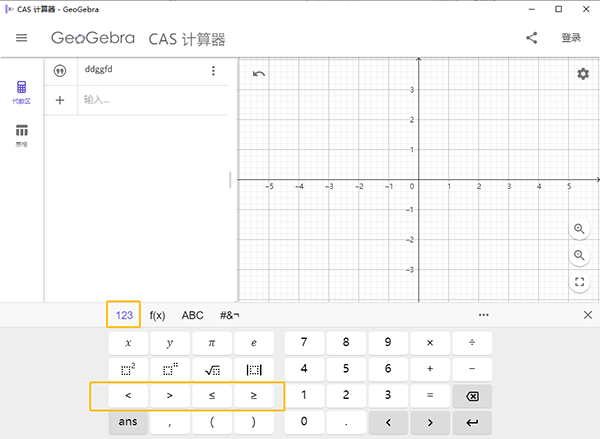Open graphics view settings gear
This screenshot has width=600, height=439.
tap(583, 74)
